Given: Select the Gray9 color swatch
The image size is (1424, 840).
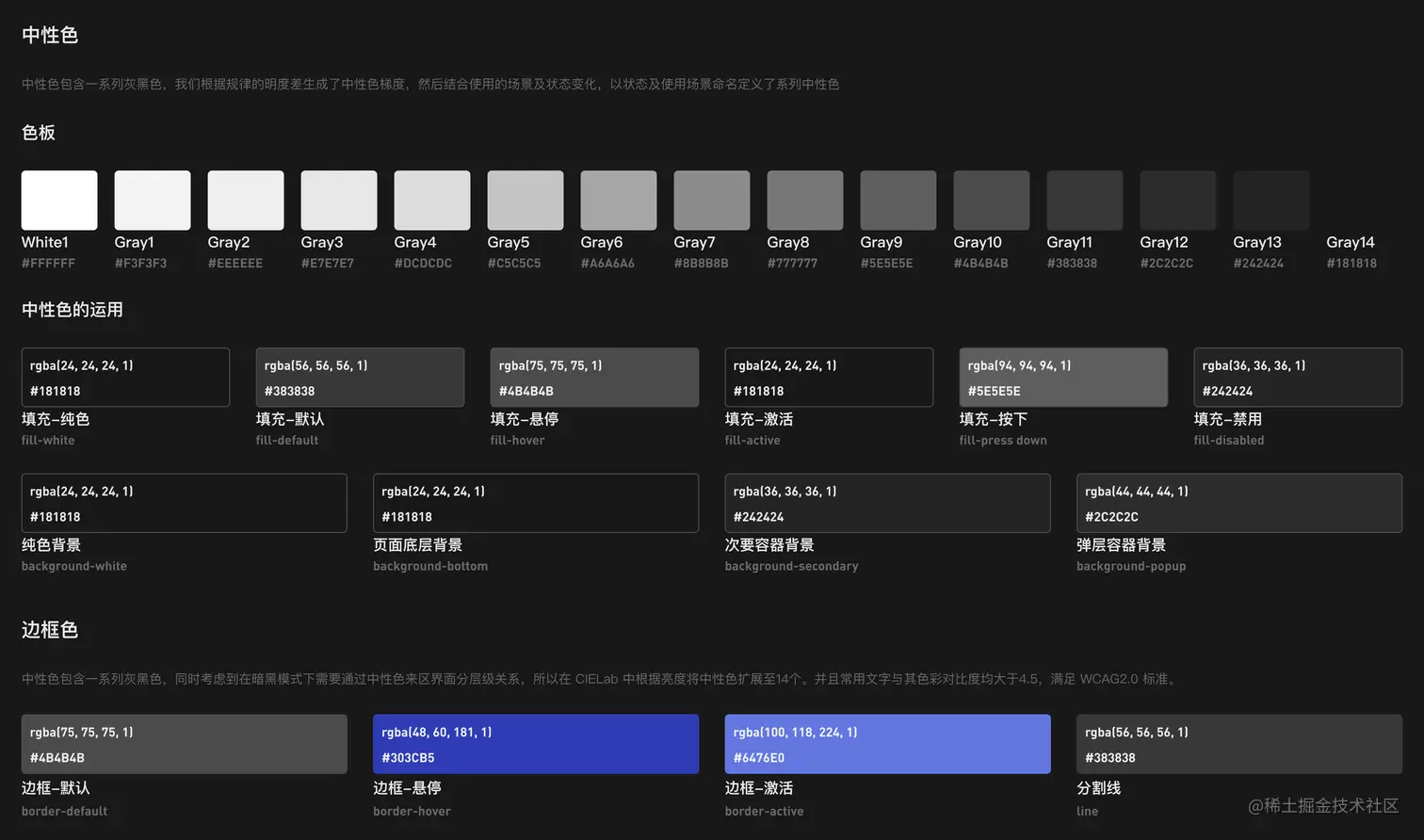Looking at the screenshot, I should pos(898,200).
